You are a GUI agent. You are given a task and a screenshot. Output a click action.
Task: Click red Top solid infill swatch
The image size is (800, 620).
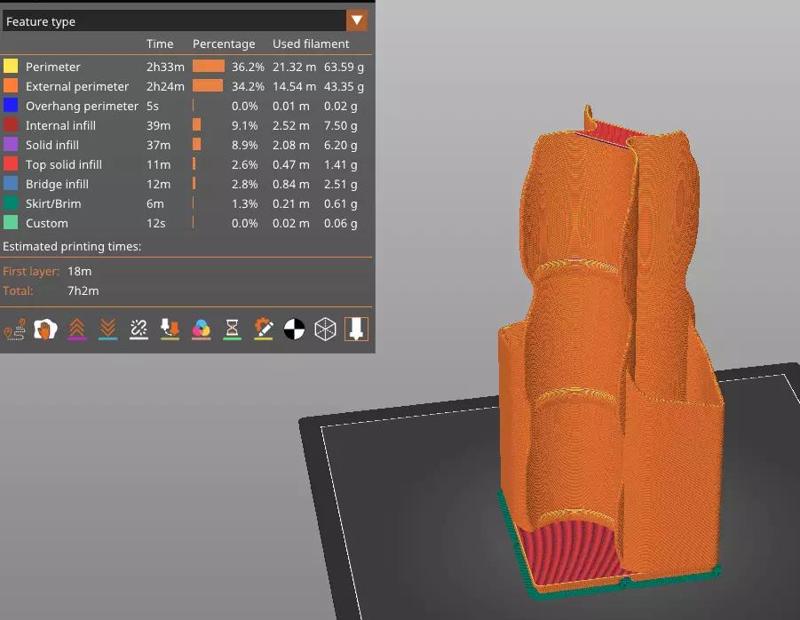point(11,164)
